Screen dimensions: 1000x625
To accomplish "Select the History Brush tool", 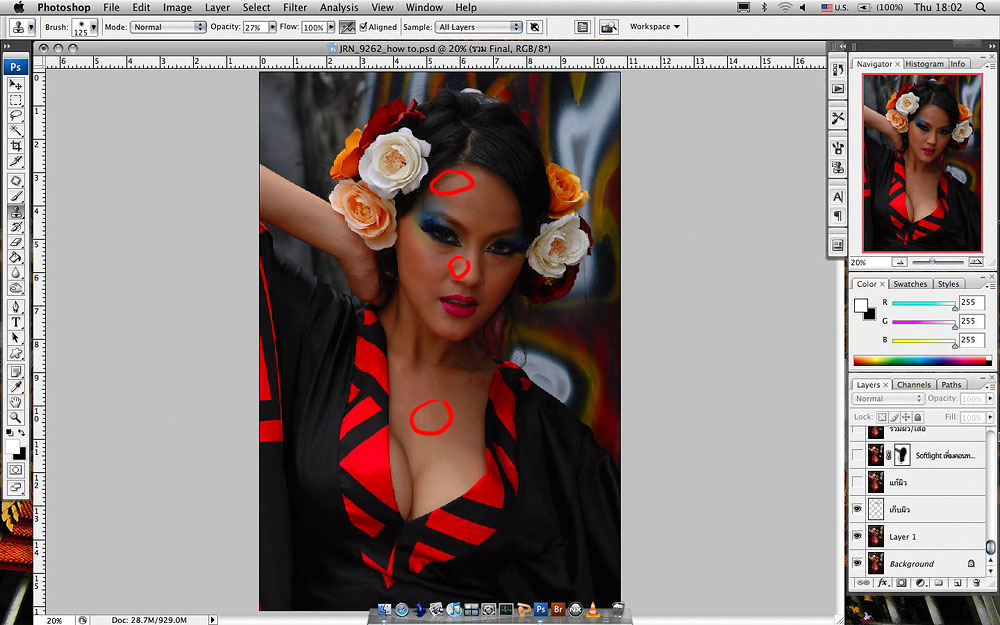I will [x=15, y=227].
